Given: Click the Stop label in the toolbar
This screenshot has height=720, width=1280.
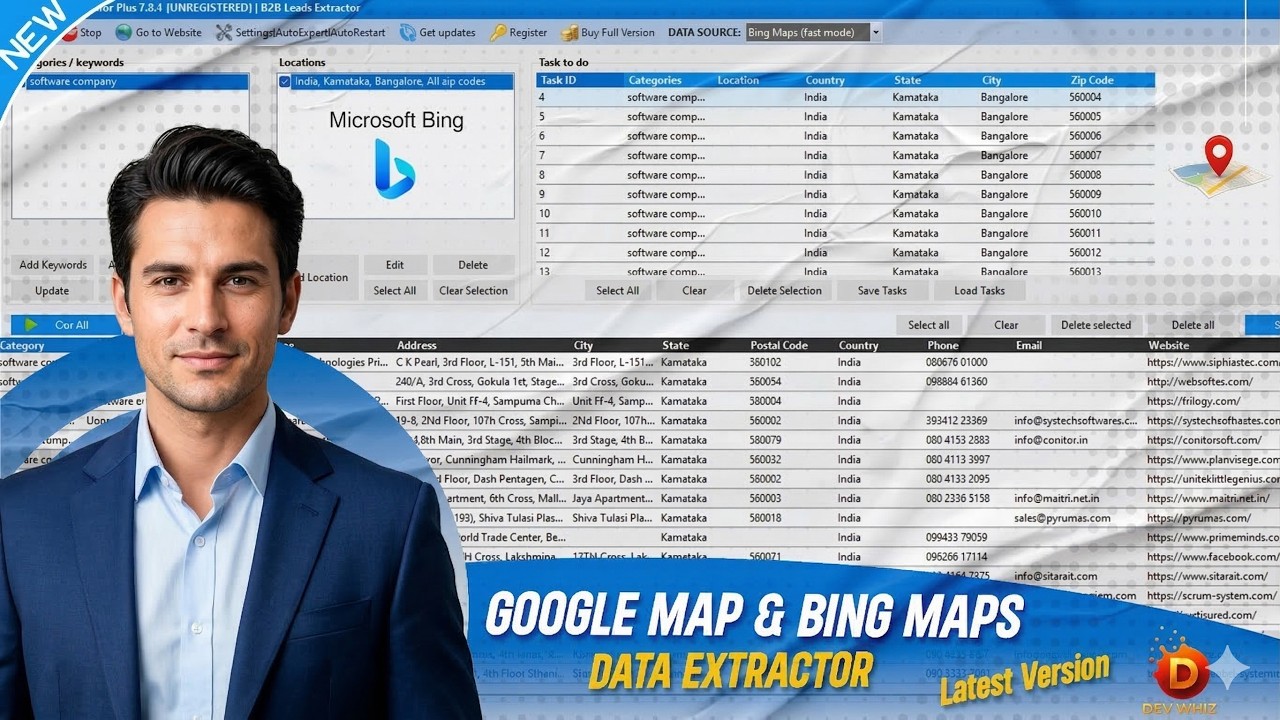Looking at the screenshot, I should pyautogui.click(x=91, y=32).
